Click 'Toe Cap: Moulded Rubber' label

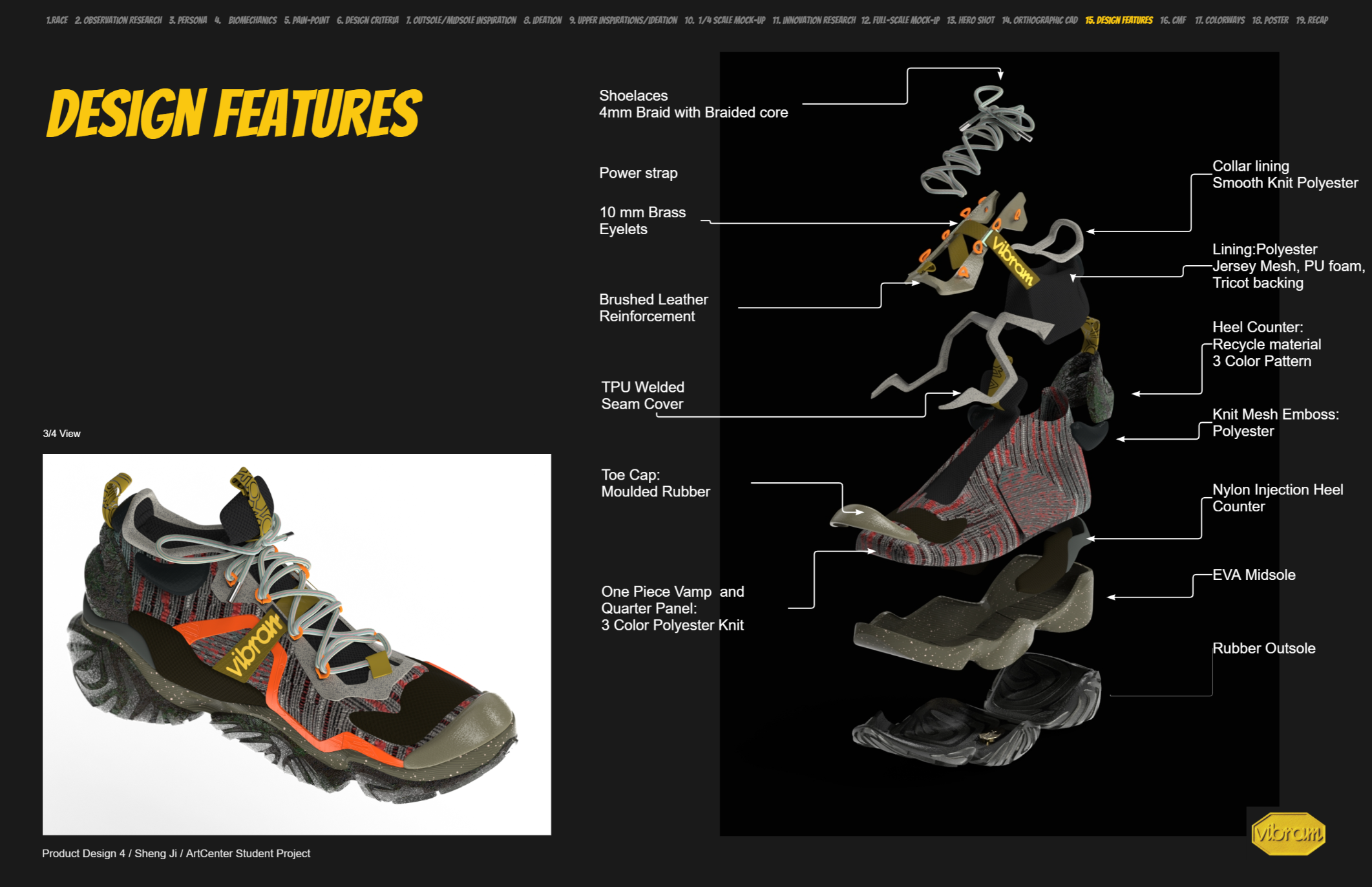pyautogui.click(x=655, y=483)
